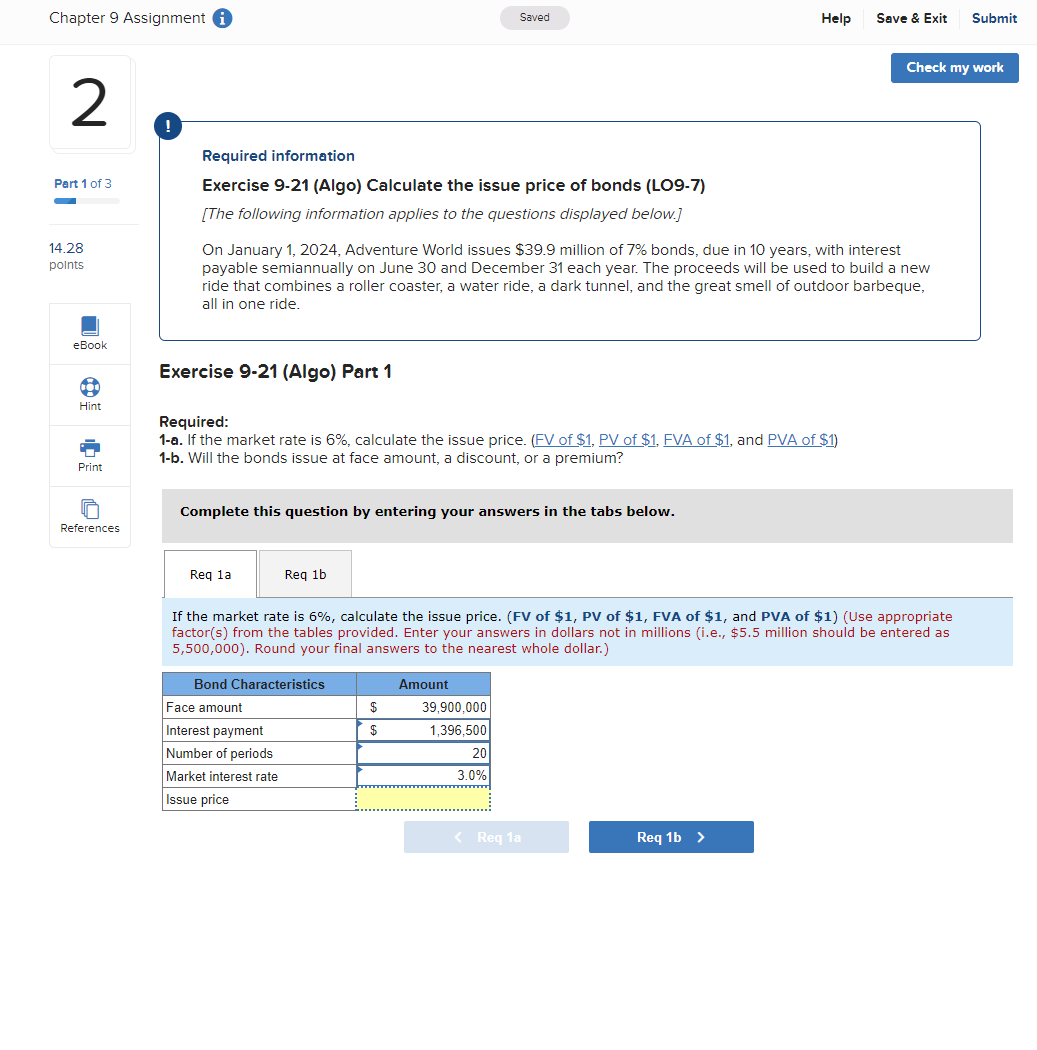Click Save & Exit
Screen dimensions: 1037x1050
tap(910, 18)
